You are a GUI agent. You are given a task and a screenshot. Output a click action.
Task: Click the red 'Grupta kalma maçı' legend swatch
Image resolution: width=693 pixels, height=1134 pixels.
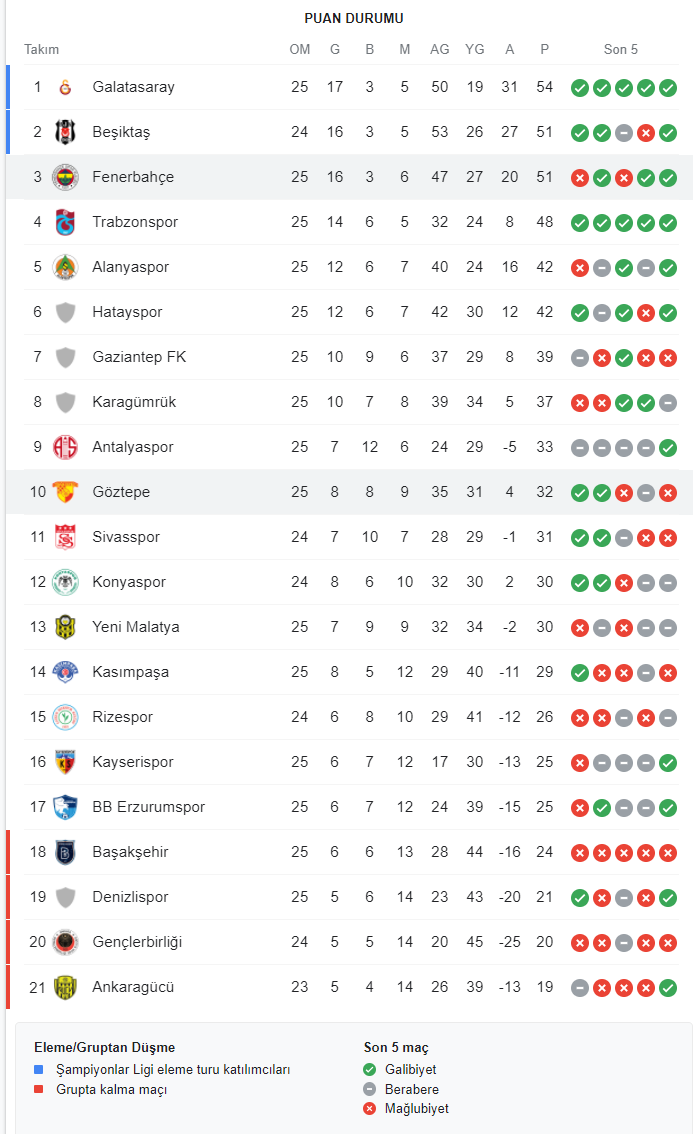[38, 1090]
